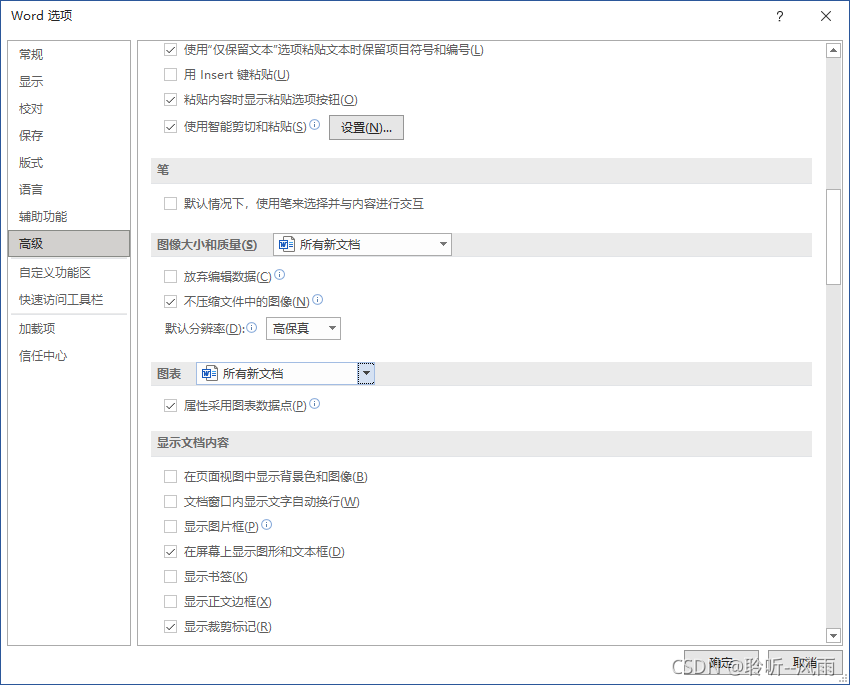Uncheck 属性采用图表数据点 checkbox

tap(170, 406)
